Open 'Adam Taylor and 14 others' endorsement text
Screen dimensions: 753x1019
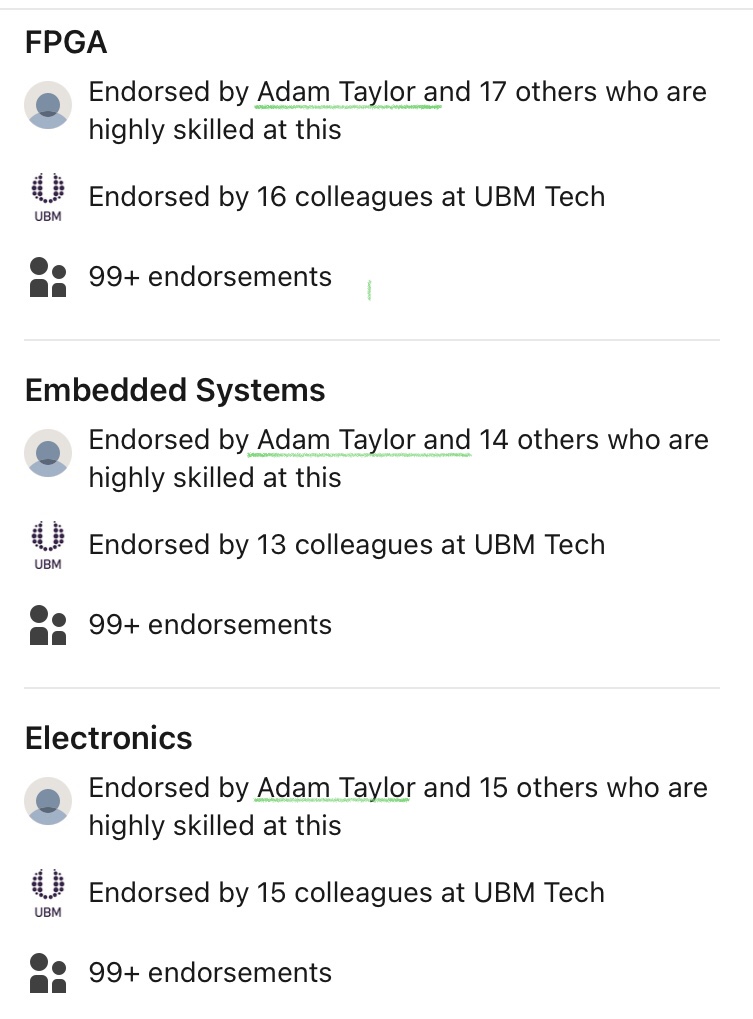pyautogui.click(x=397, y=458)
